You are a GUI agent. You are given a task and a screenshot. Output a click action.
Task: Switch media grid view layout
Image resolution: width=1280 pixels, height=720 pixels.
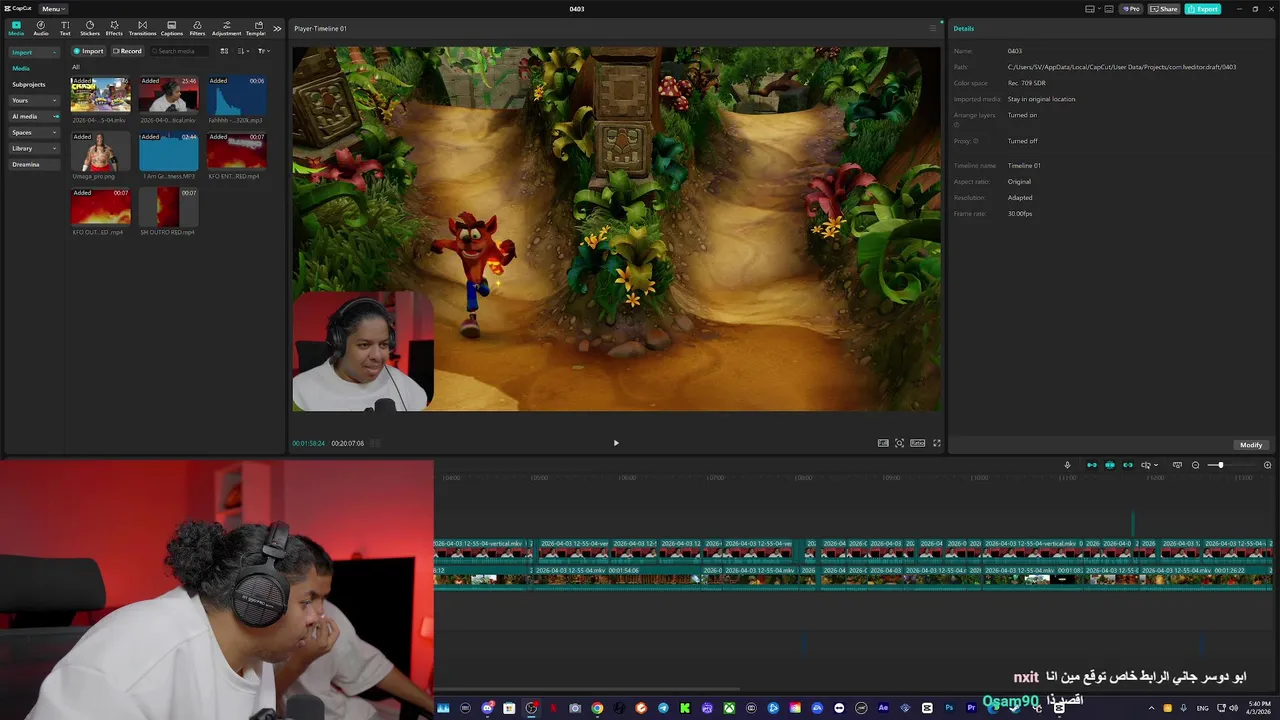pos(224,51)
